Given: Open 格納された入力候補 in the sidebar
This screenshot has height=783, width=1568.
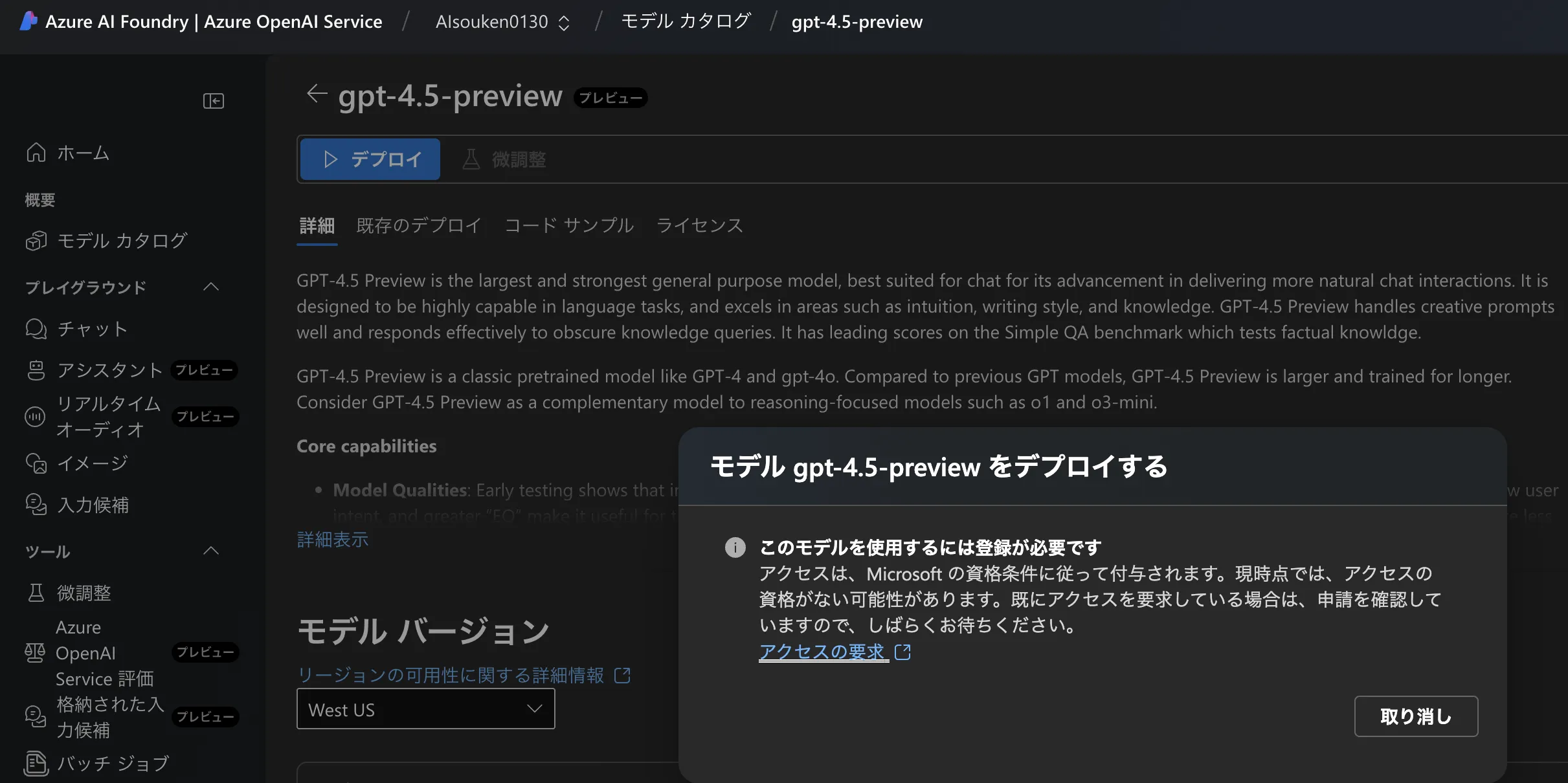Looking at the screenshot, I should coord(110,716).
